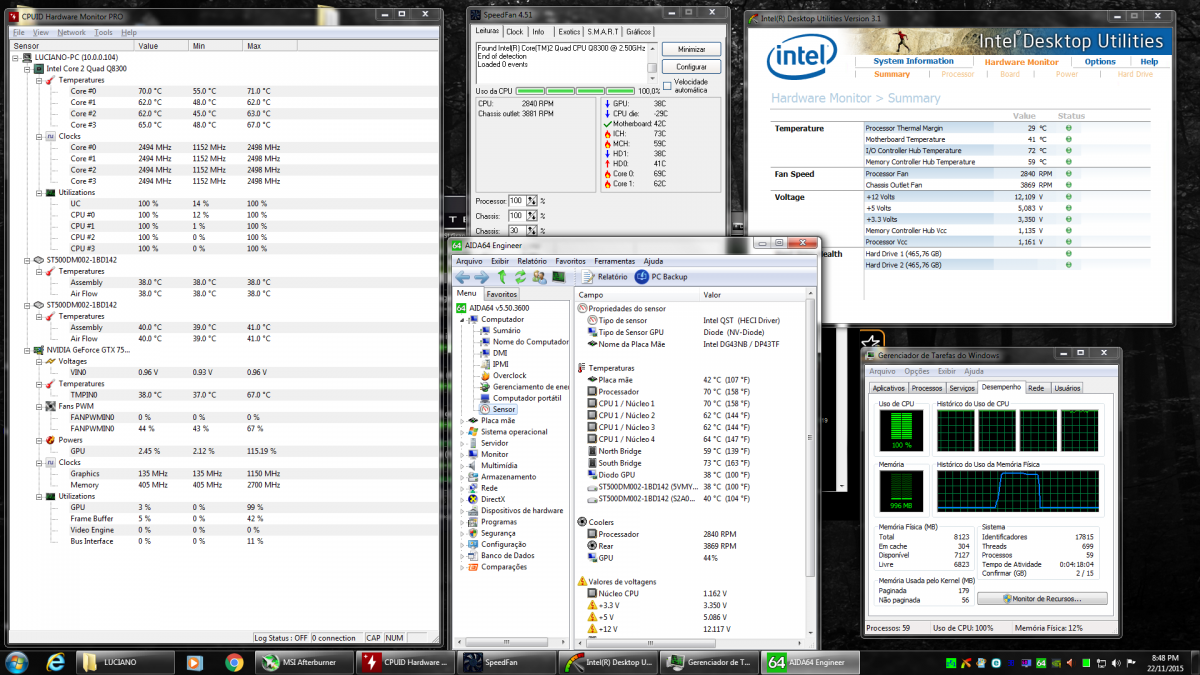Switch to SpeedFan taskbar button
Image resolution: width=1200 pixels, height=675 pixels.
click(x=508, y=662)
